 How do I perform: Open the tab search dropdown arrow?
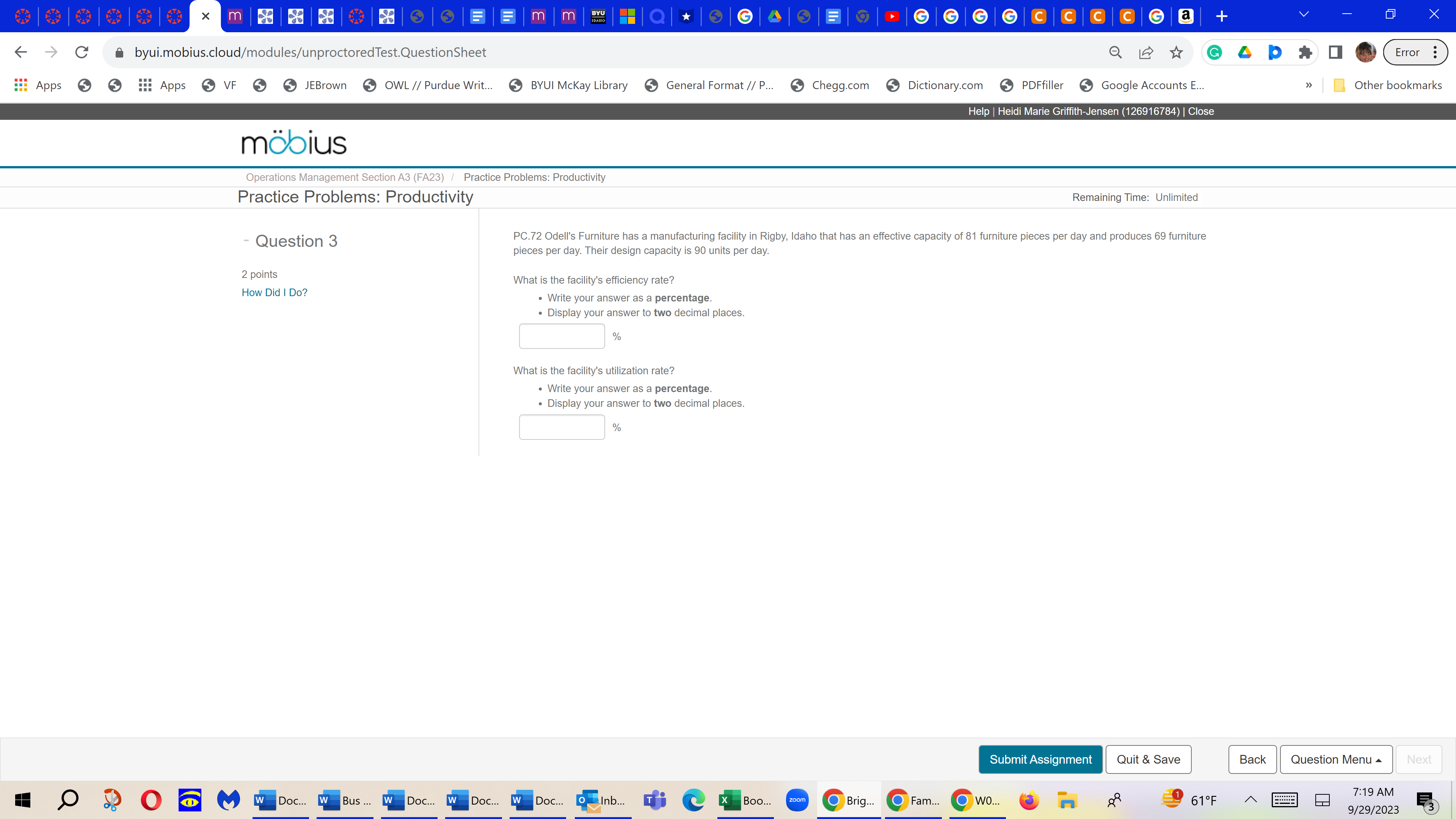click(1304, 14)
